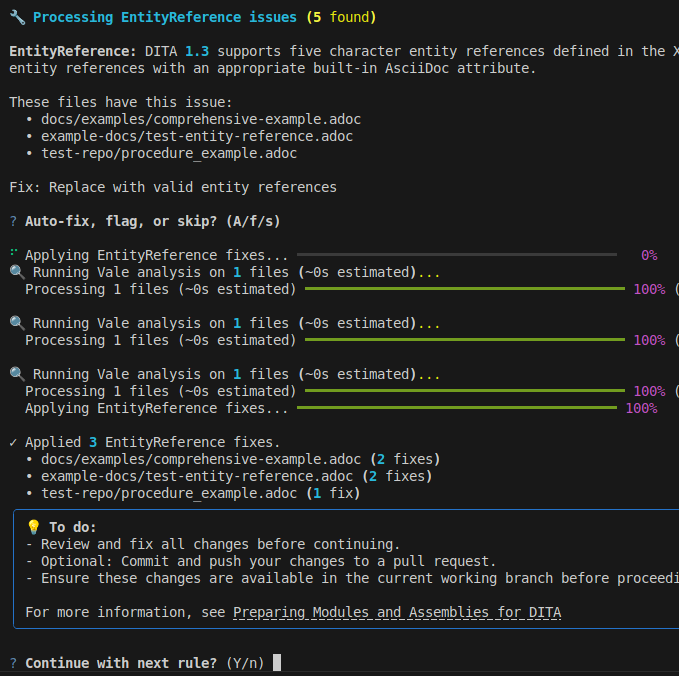679x676 pixels.
Task: Click the (Y/n) options text
Action: [245, 663]
